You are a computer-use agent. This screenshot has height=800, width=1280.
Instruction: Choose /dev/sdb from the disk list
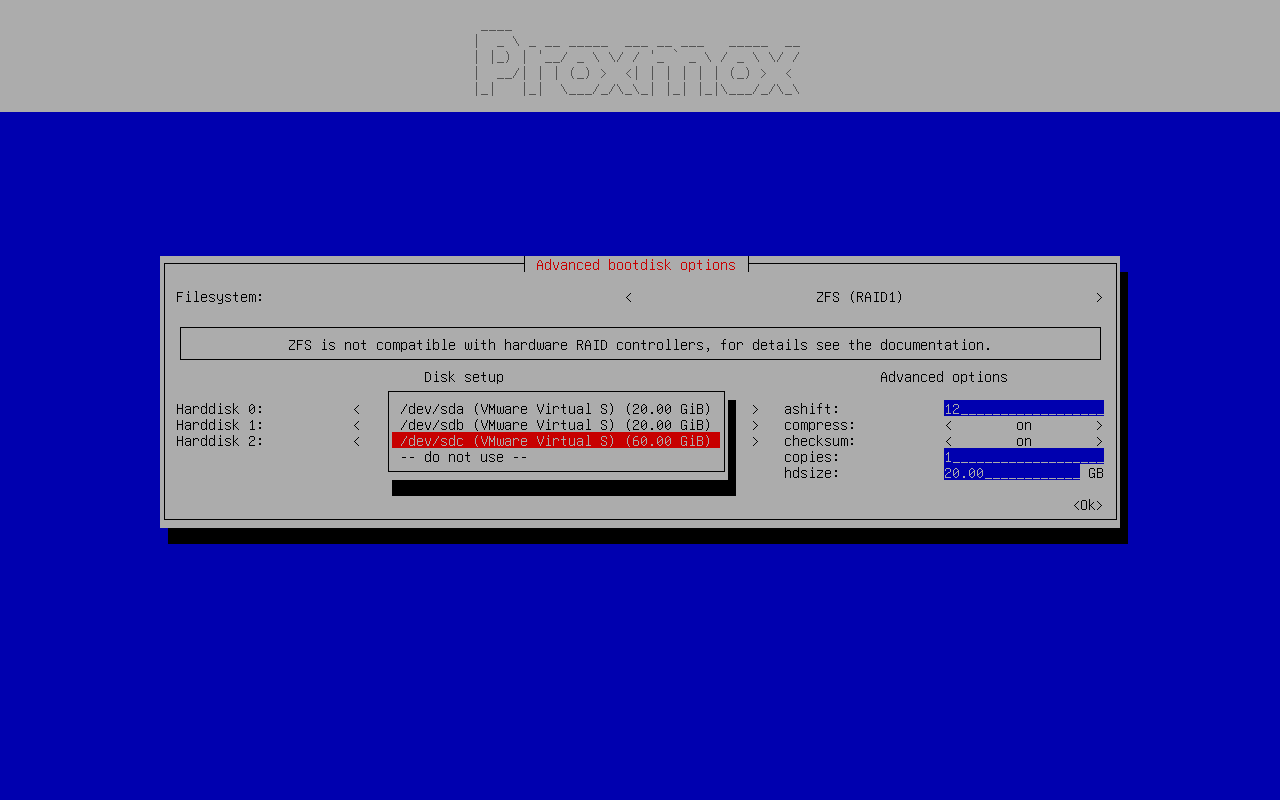click(x=556, y=425)
